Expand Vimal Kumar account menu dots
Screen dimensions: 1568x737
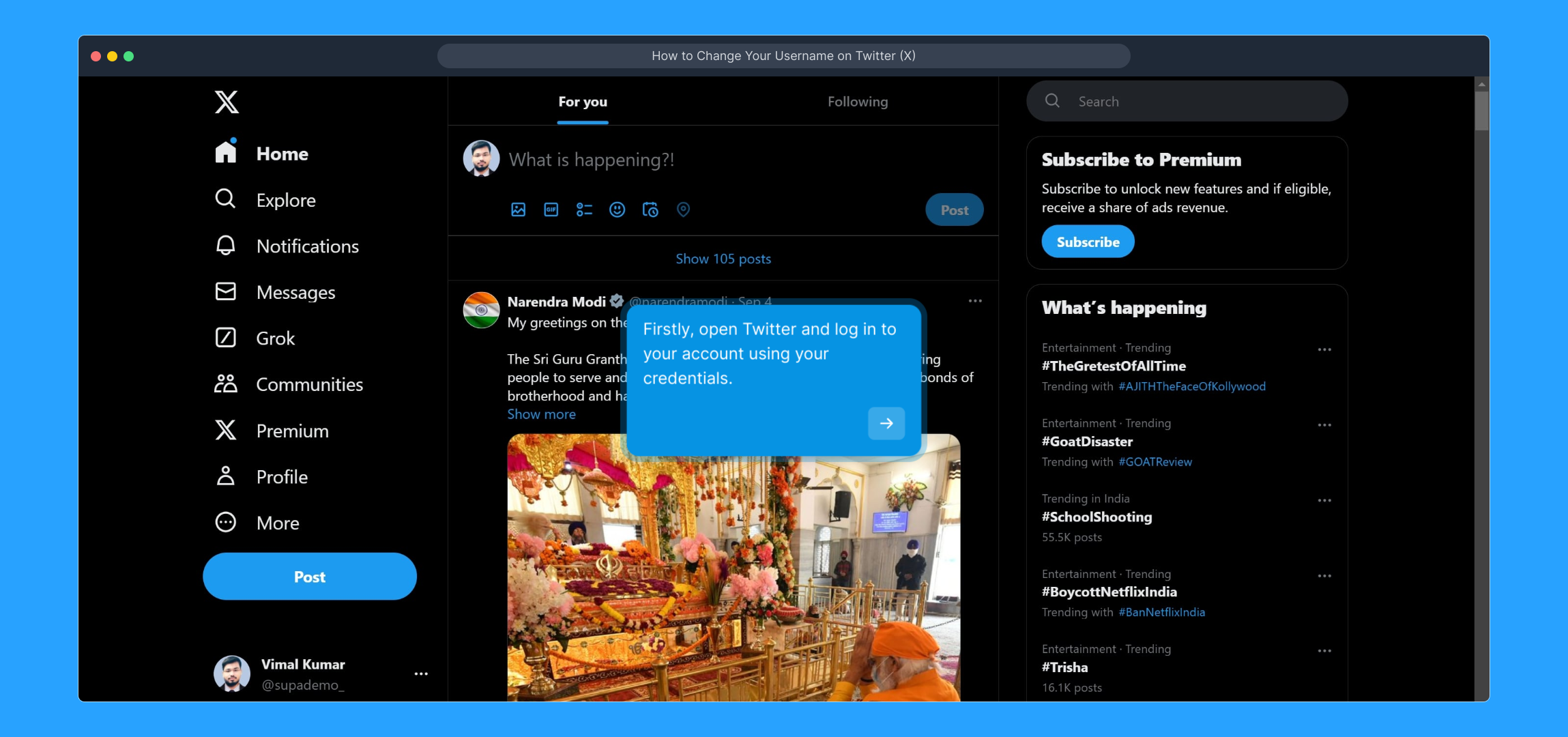pos(421,674)
